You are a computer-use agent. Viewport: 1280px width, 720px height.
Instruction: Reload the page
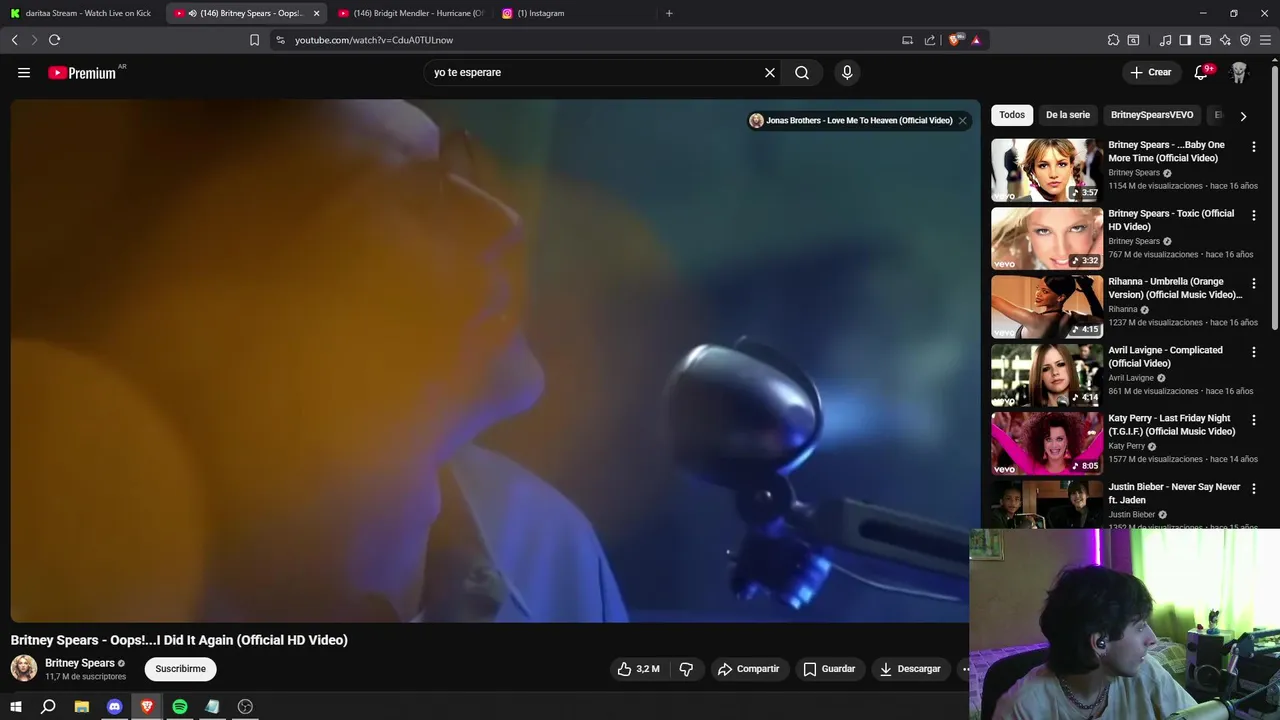tap(54, 40)
